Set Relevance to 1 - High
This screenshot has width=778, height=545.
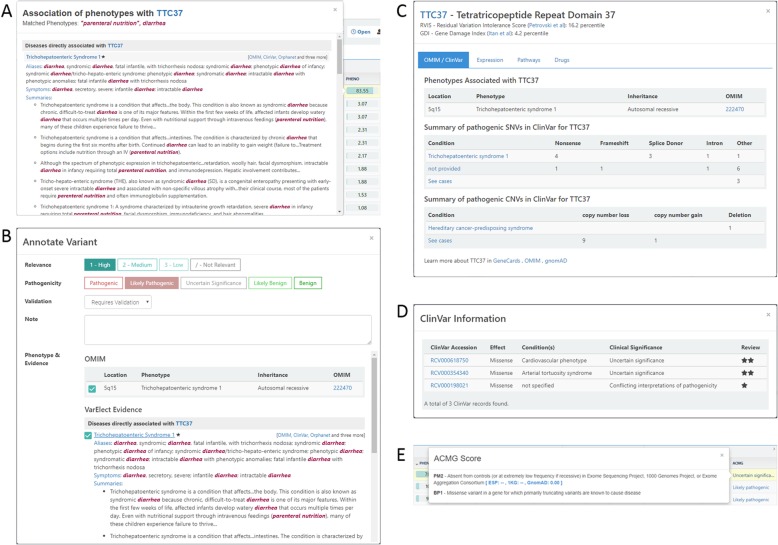click(105, 265)
